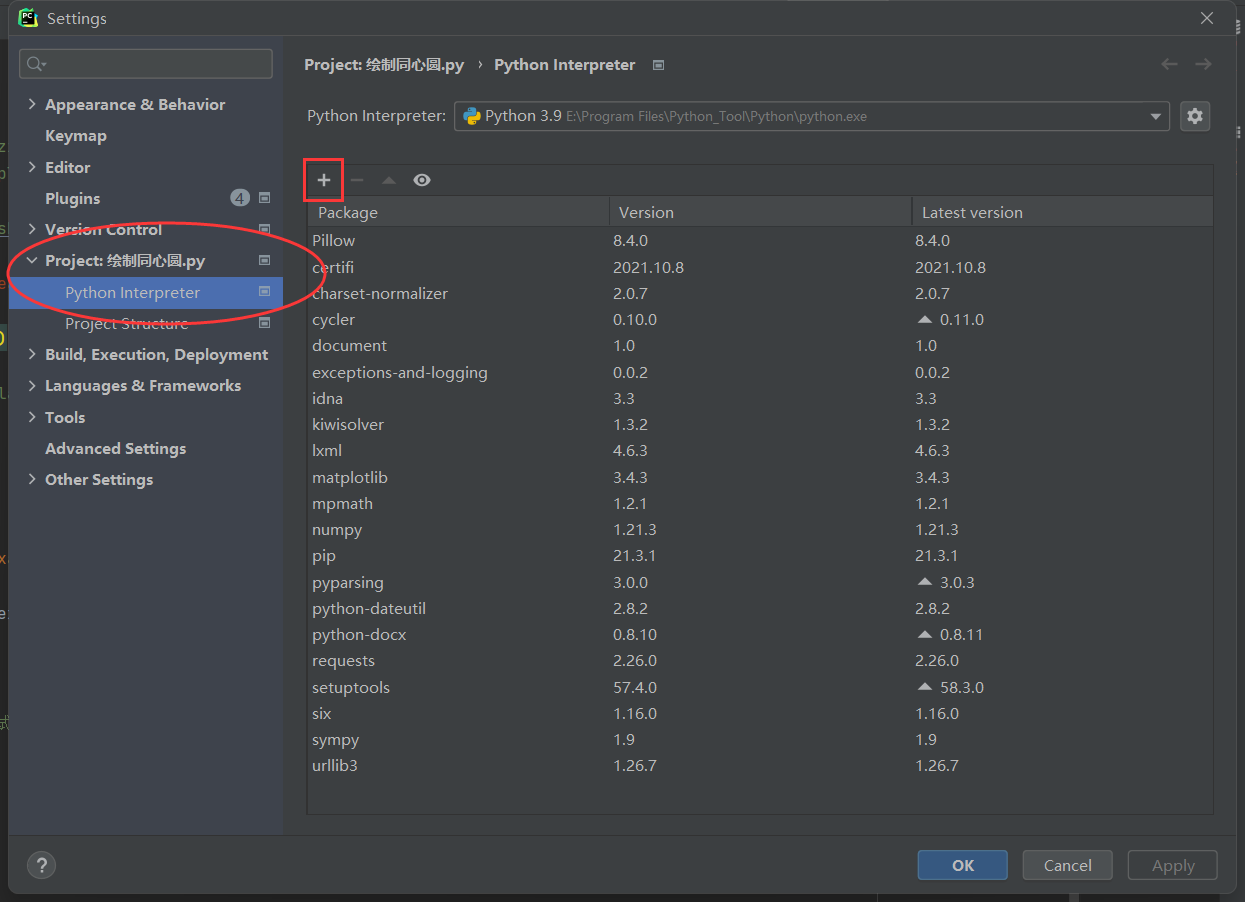1245x902 pixels.
Task: Select the six package row
Action: click(x=760, y=713)
